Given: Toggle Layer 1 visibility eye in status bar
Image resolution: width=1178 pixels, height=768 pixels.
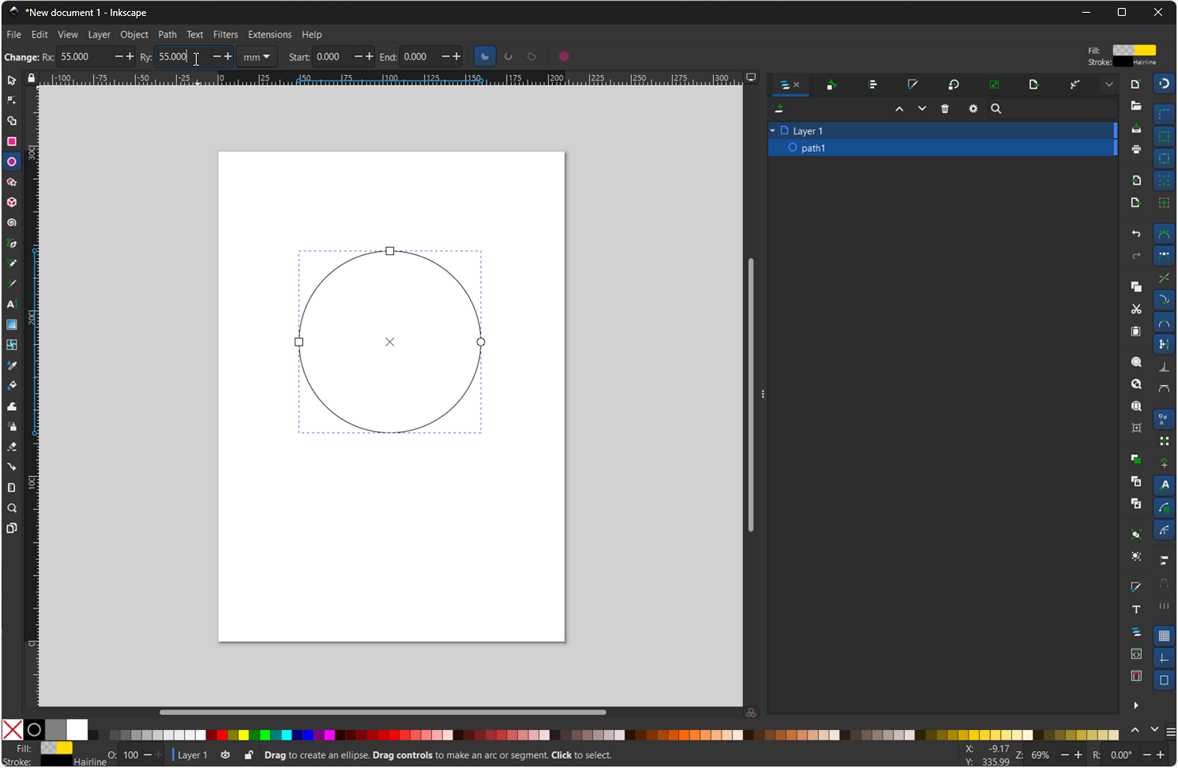Looking at the screenshot, I should [x=225, y=755].
